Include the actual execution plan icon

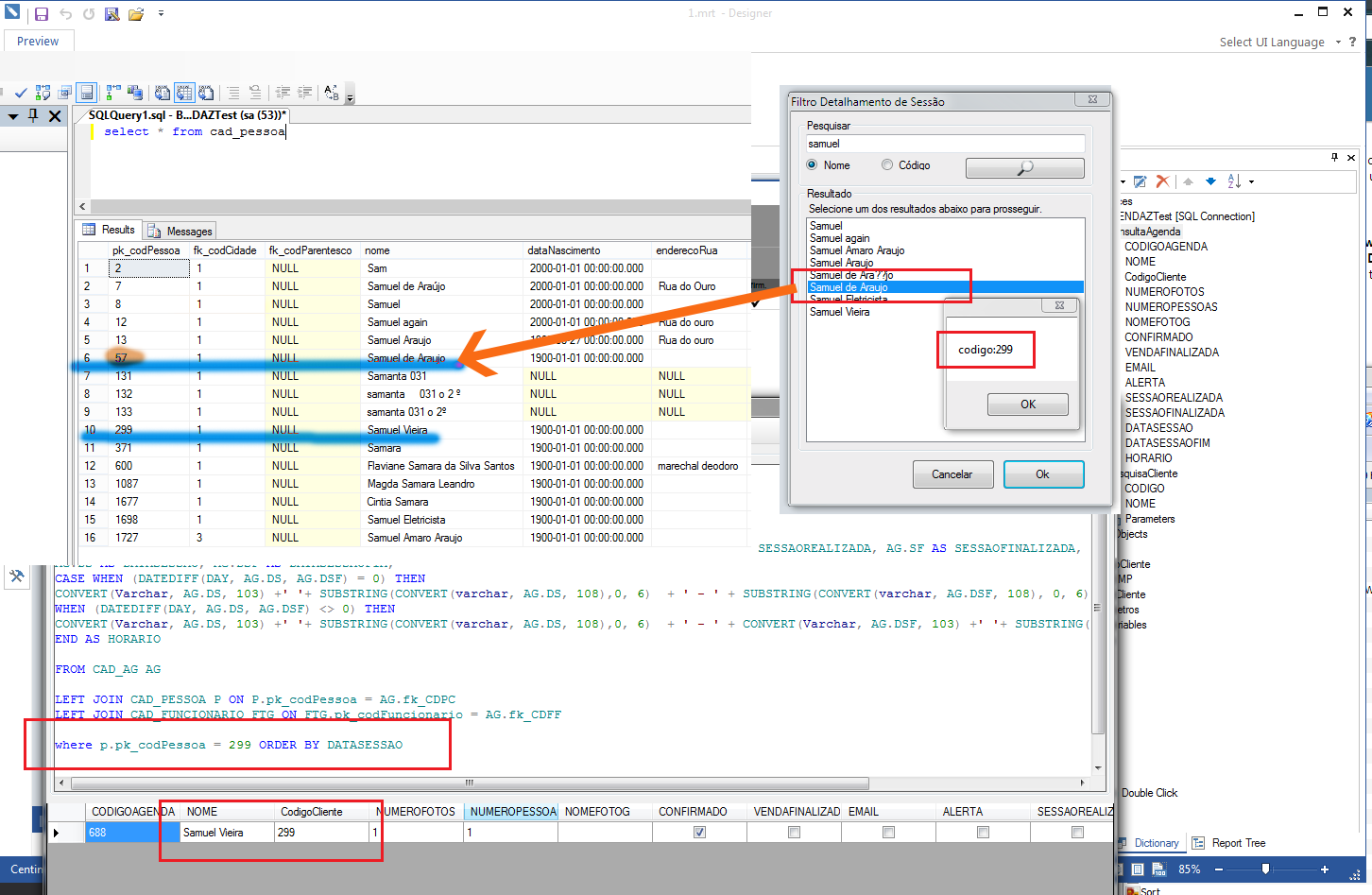[x=113, y=93]
